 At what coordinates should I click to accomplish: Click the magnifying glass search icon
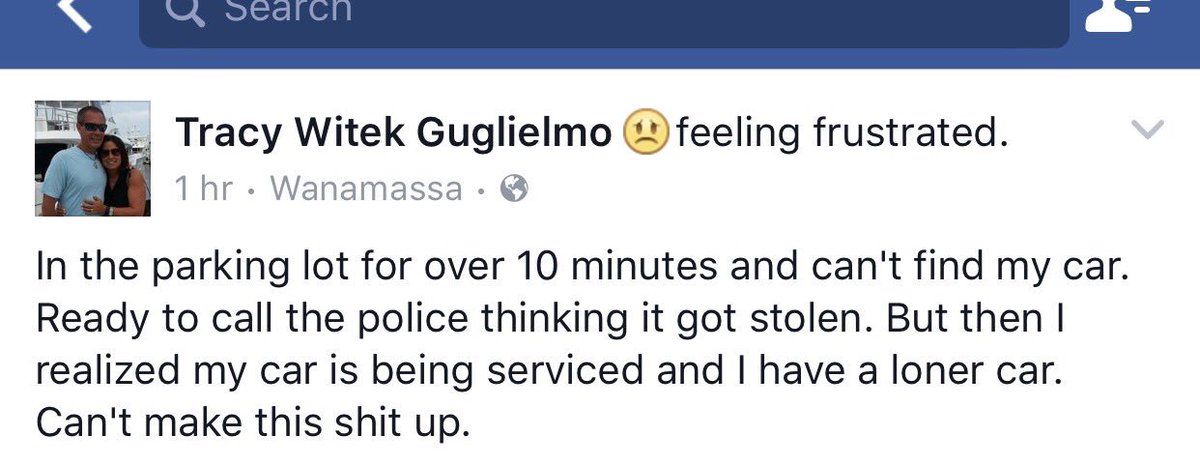coord(188,10)
